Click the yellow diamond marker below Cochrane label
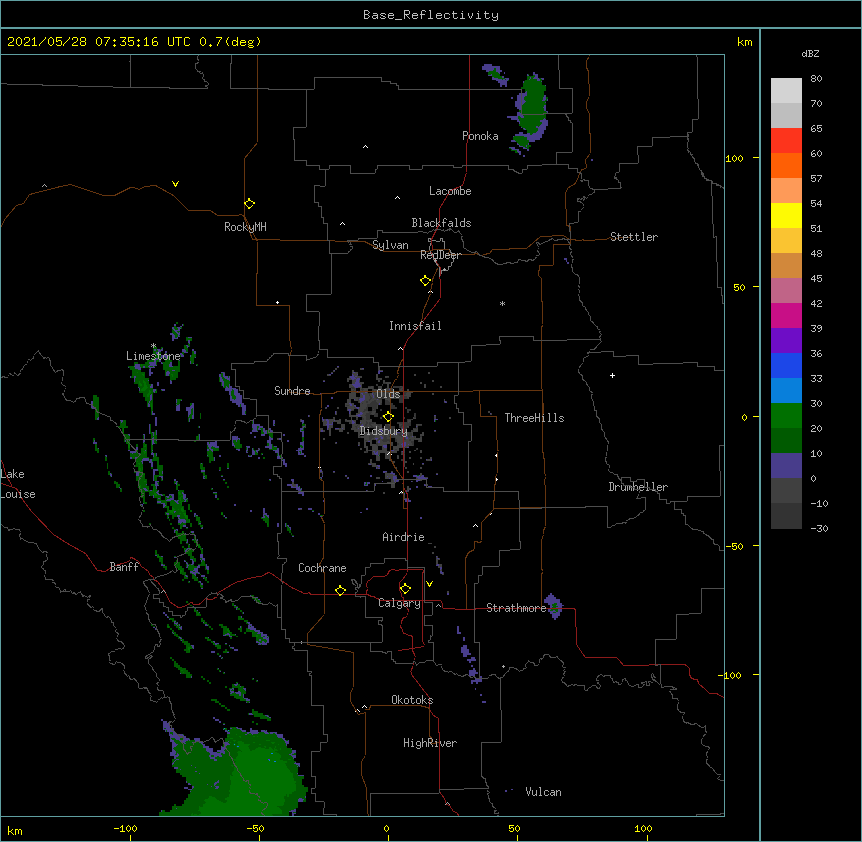862x842 pixels. click(340, 590)
